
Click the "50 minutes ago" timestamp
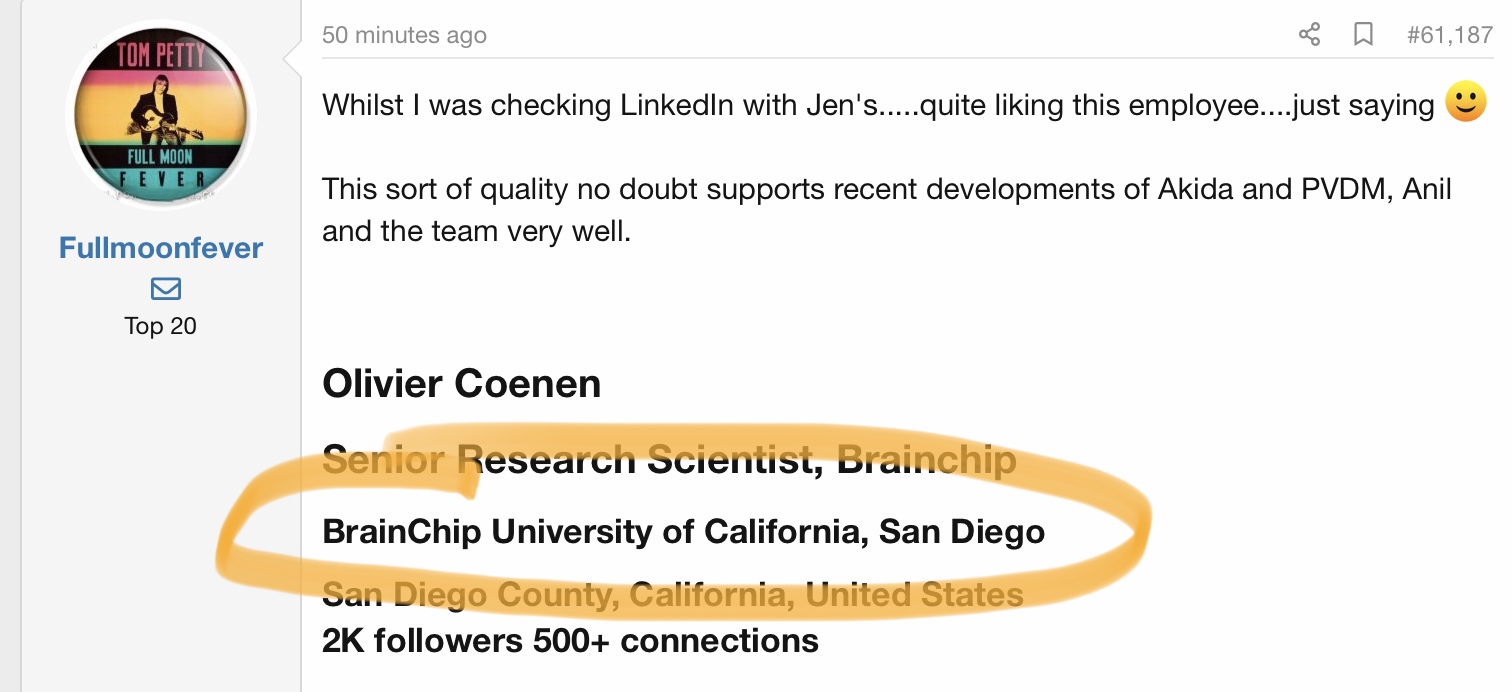click(x=404, y=35)
